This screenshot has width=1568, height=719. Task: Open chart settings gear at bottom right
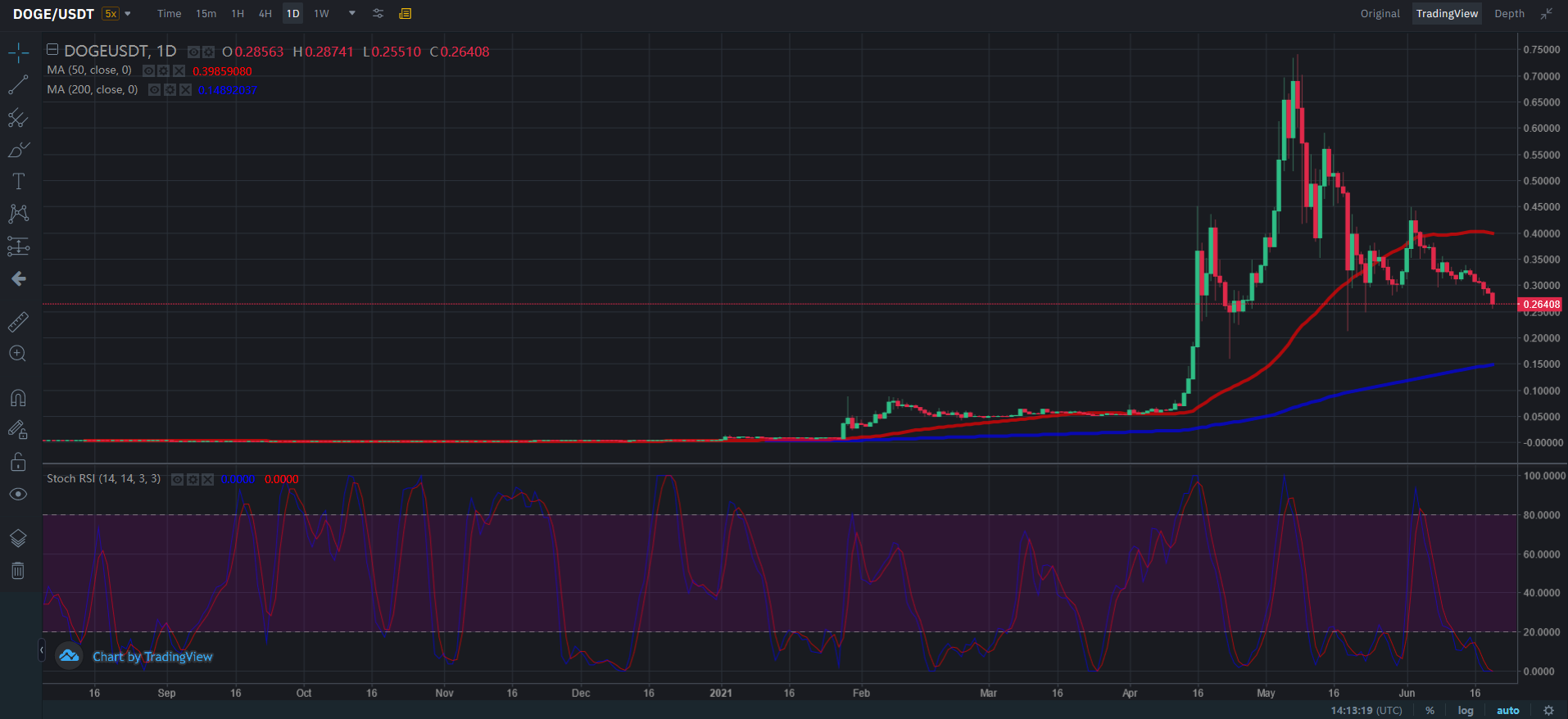(x=1548, y=710)
